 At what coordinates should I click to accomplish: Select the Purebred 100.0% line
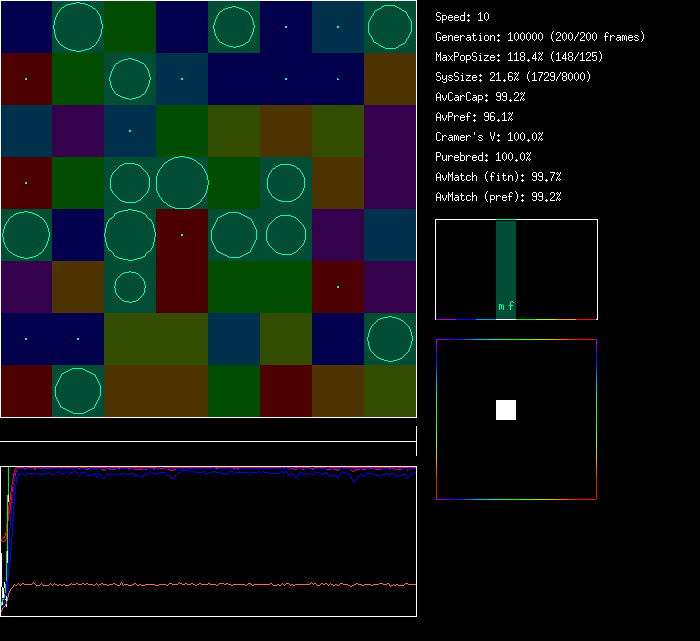point(483,157)
